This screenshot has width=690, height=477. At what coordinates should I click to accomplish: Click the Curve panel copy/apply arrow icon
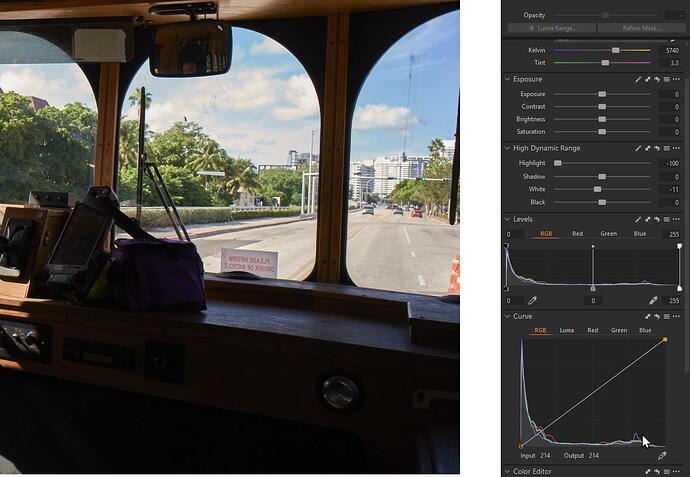(648, 316)
